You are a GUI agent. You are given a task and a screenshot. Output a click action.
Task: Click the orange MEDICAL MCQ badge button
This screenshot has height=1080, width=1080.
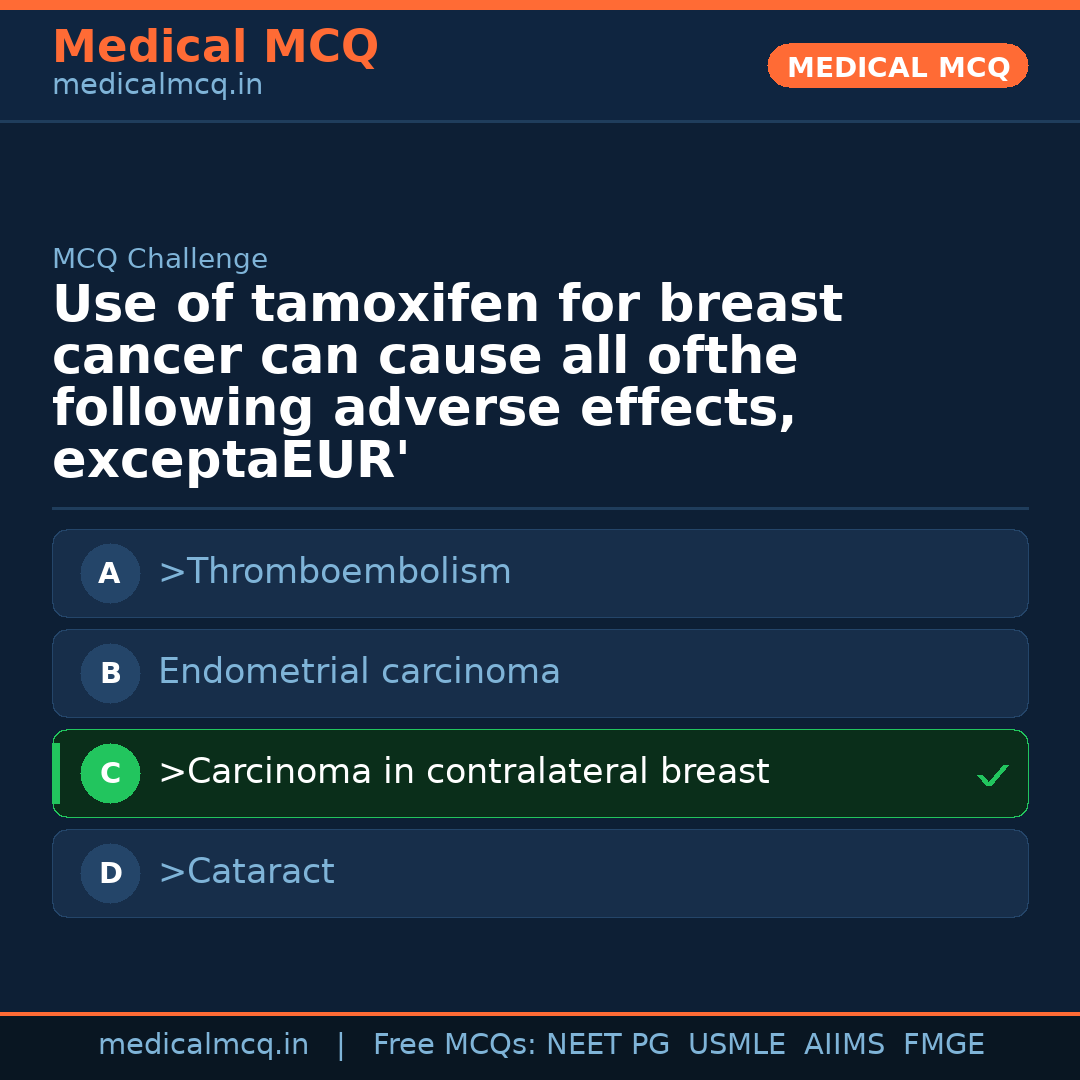coord(897,67)
